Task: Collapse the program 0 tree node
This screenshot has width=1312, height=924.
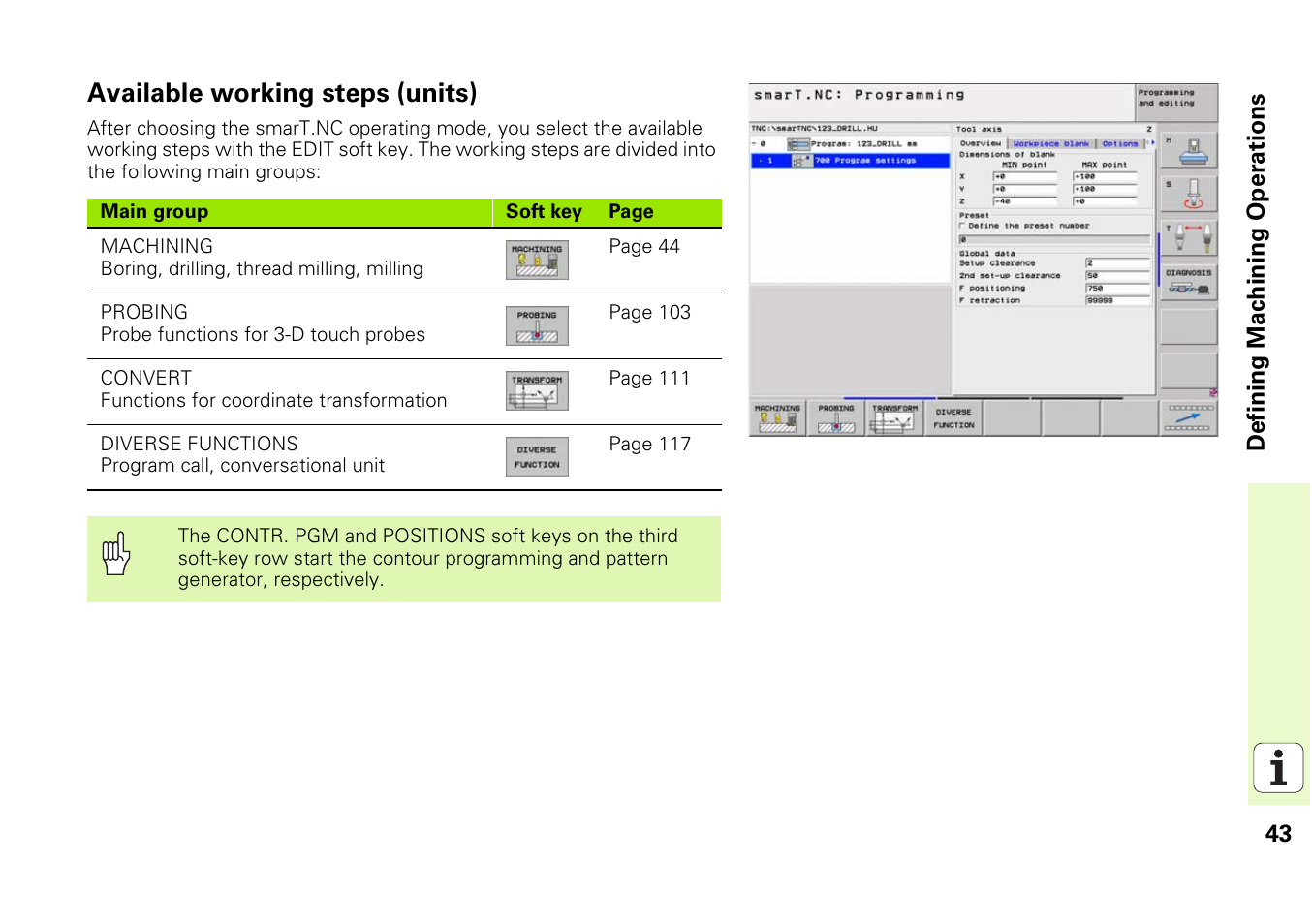Action: 755,143
